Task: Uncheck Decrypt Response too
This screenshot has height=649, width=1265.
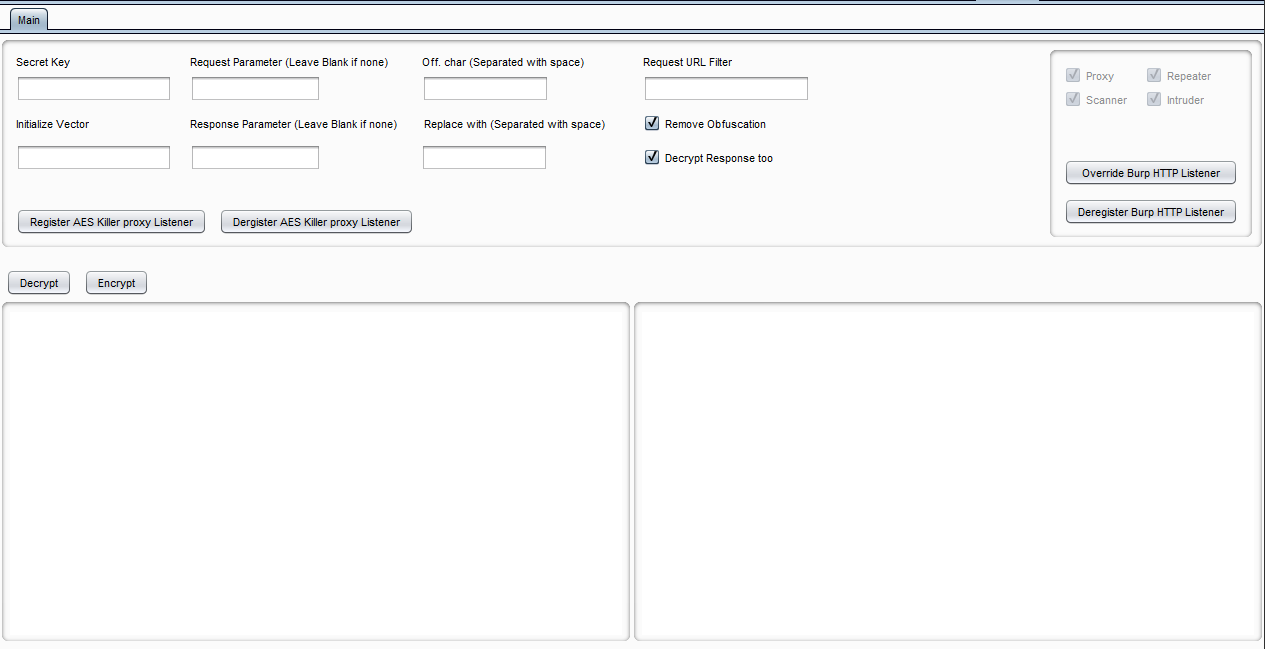Action: pyautogui.click(x=651, y=157)
